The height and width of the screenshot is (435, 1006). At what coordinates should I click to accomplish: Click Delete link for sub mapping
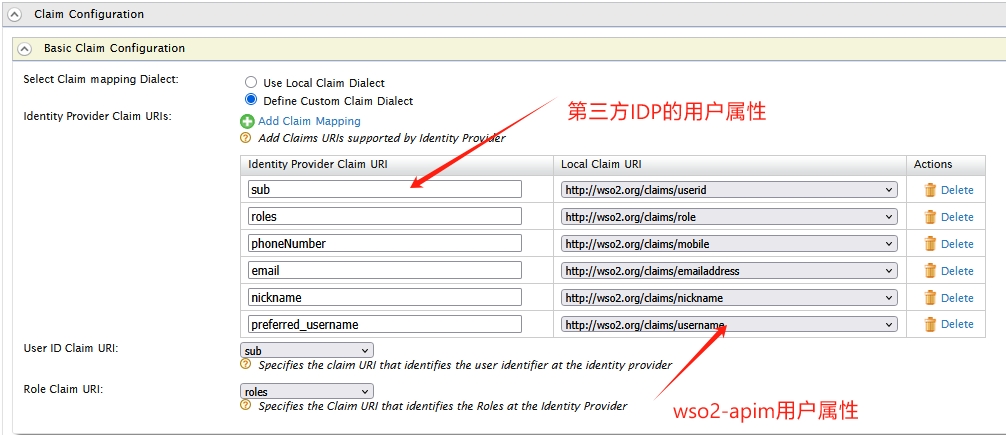coord(957,190)
